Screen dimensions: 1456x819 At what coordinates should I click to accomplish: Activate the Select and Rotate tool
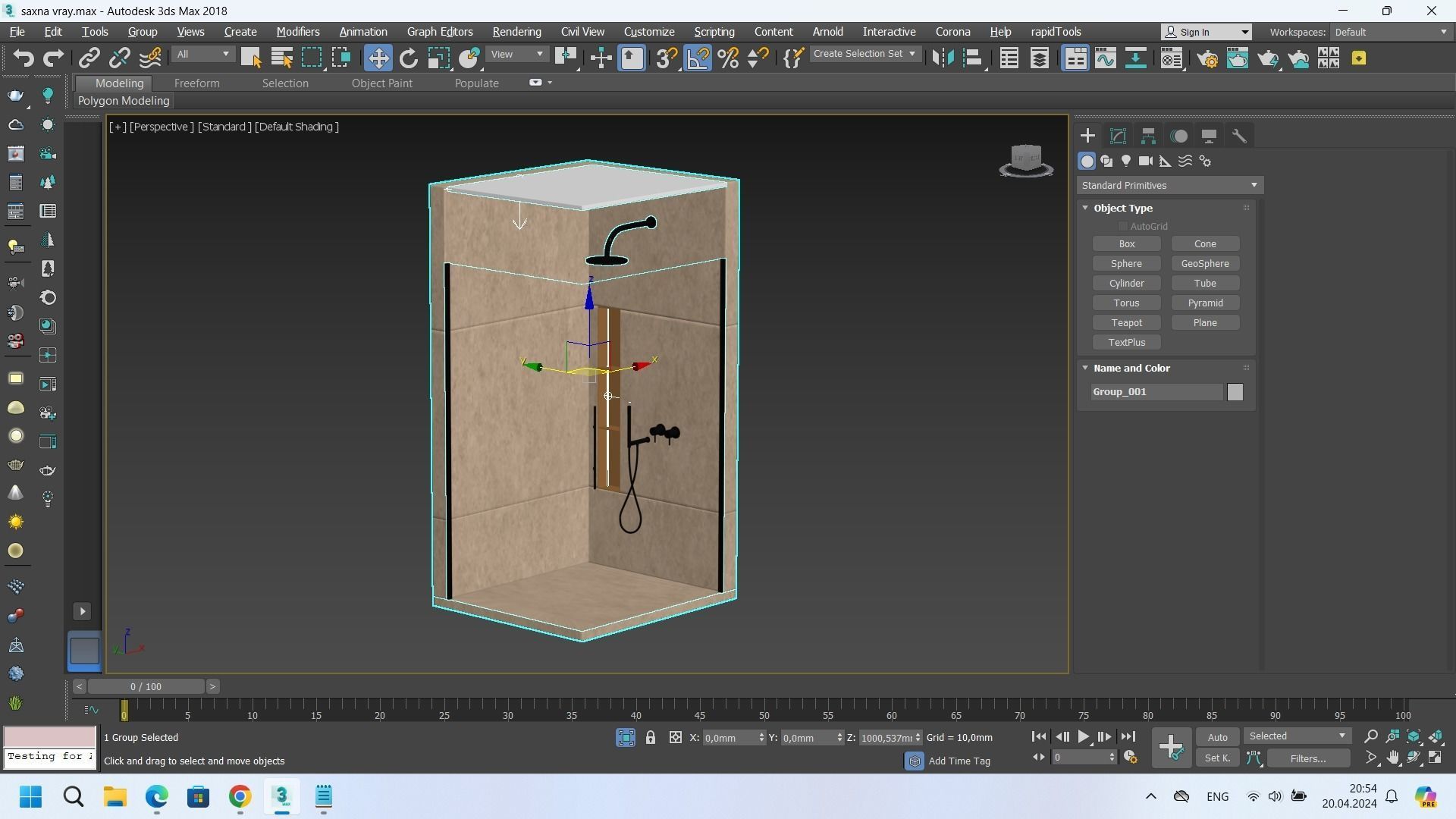(409, 58)
